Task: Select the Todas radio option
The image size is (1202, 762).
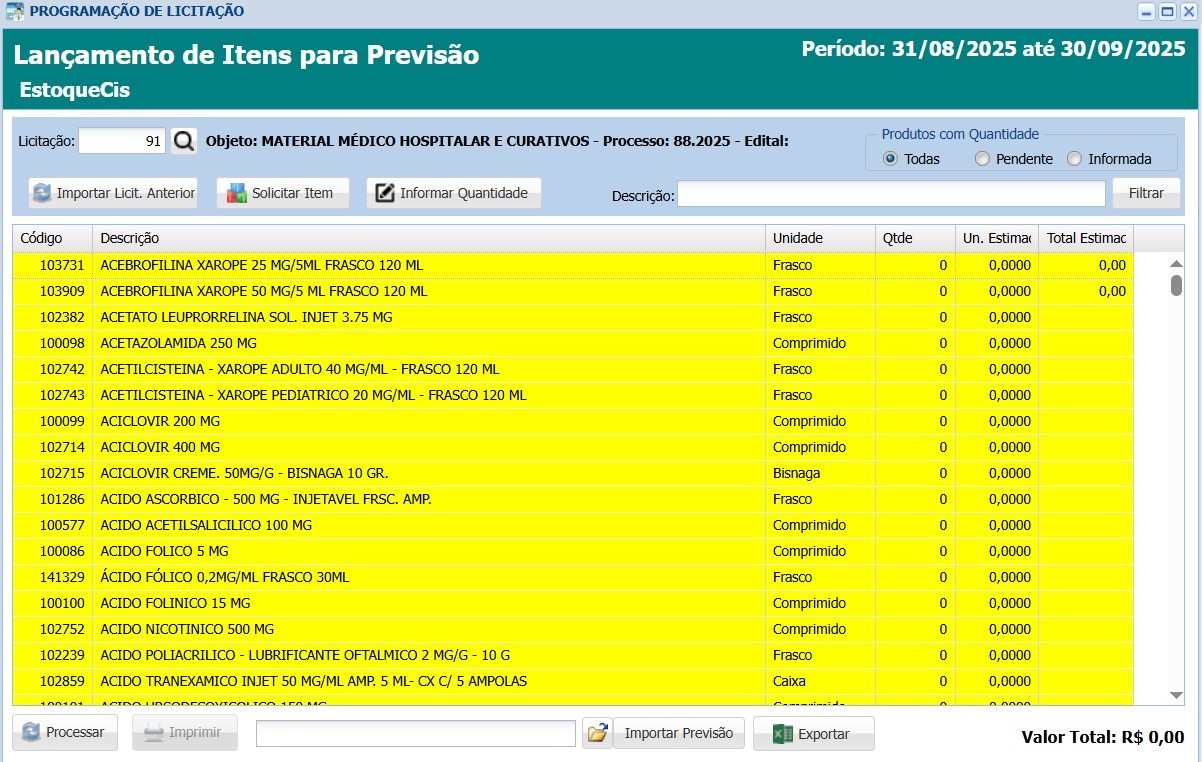Action: coord(890,159)
